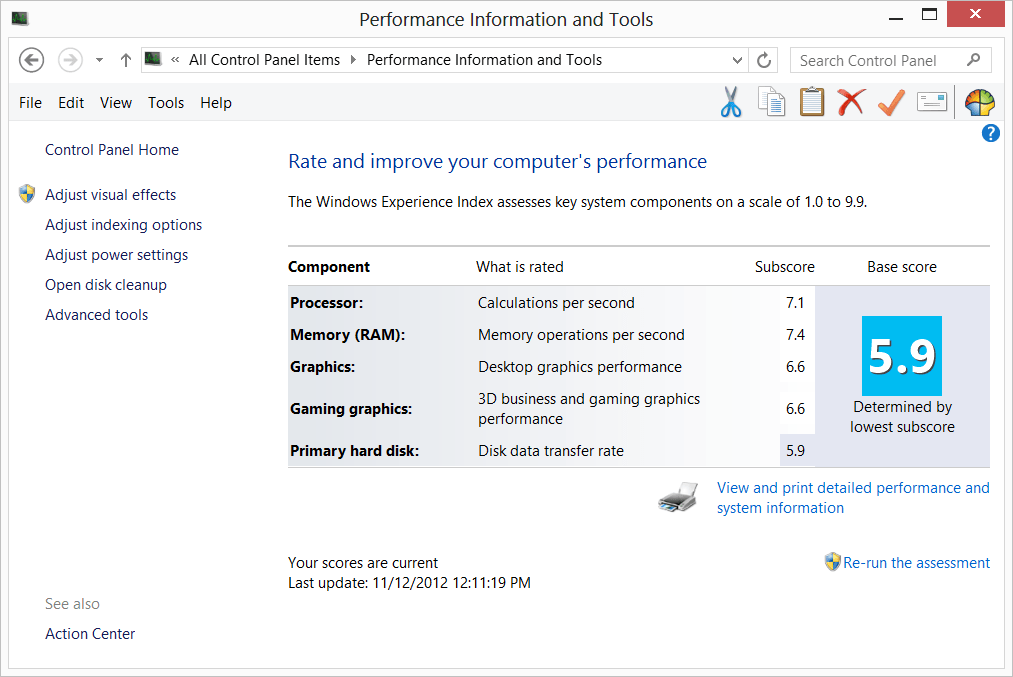Click the Component column header
This screenshot has height=677, width=1013.
pyautogui.click(x=329, y=267)
